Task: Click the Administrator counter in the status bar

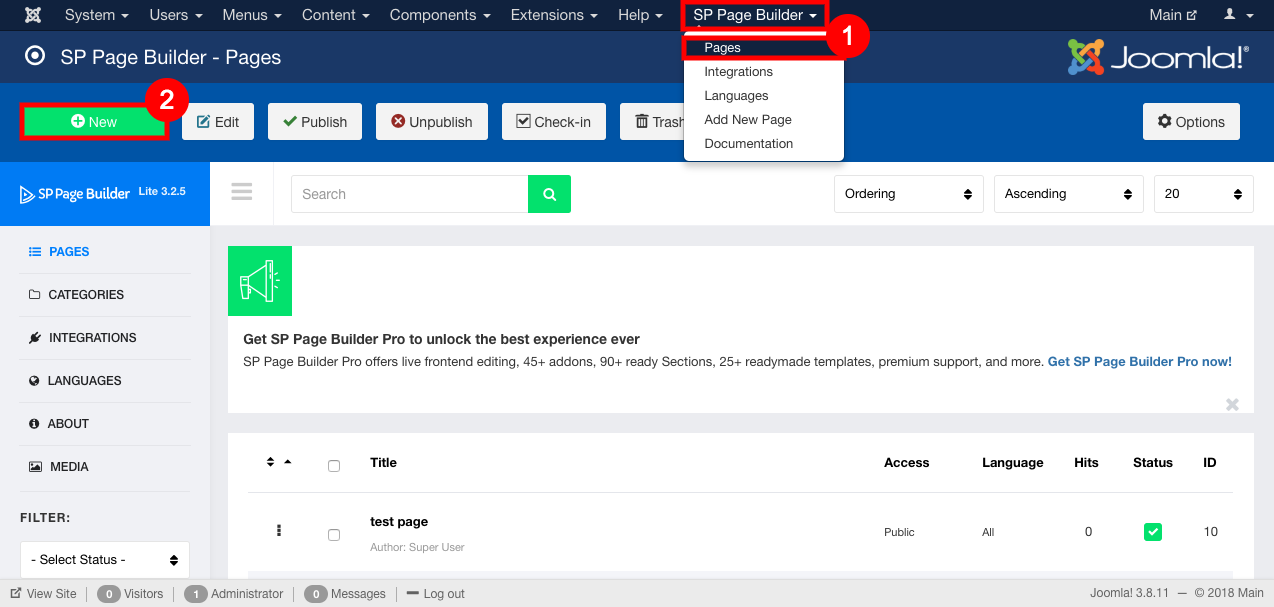Action: [234, 594]
